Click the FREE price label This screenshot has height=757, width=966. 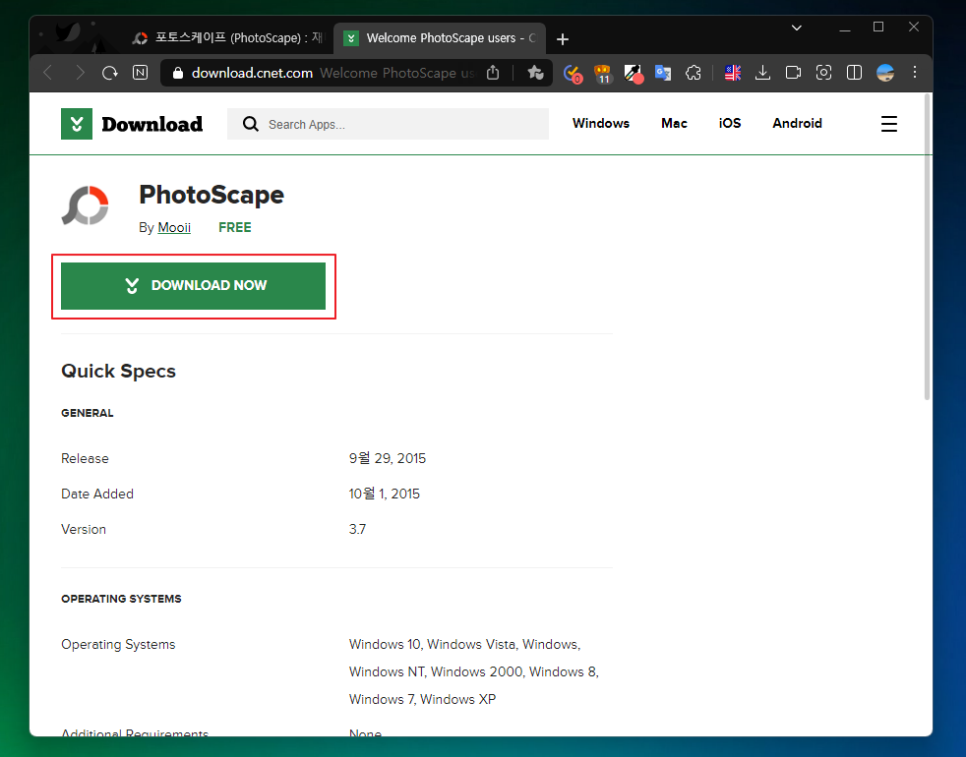235,227
